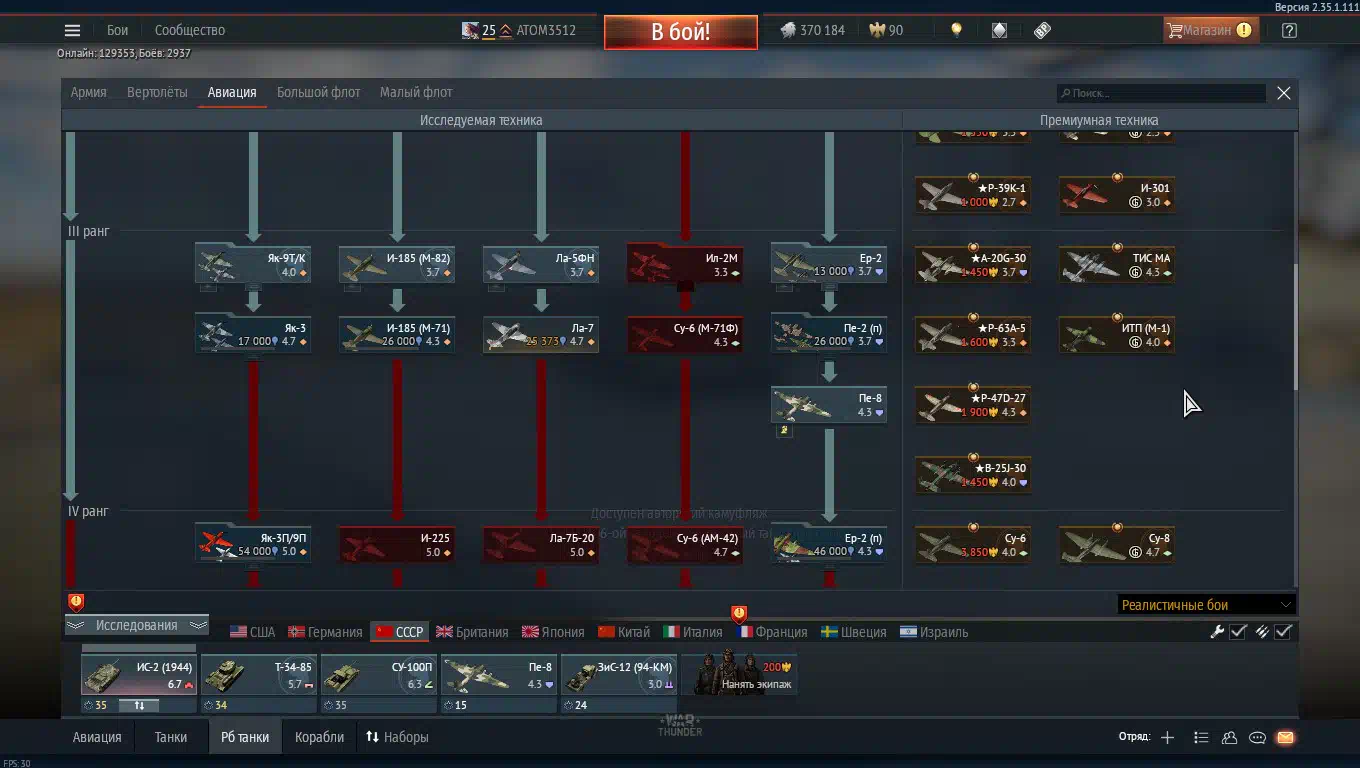This screenshot has height=768, width=1360.
Task: Select the СУ-100П crew slot
Action: pos(379,674)
